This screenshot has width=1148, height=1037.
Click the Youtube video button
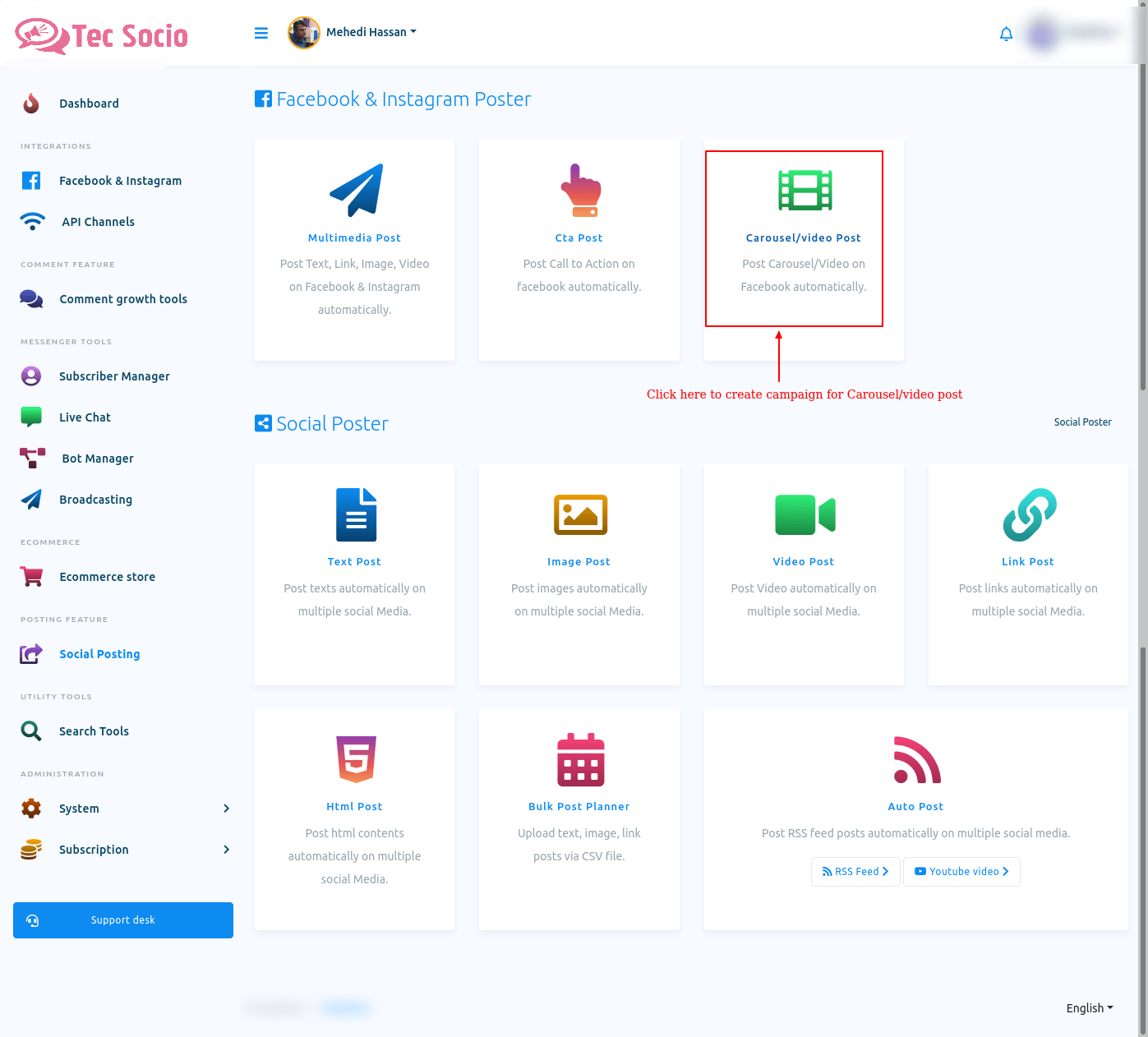pos(961,872)
